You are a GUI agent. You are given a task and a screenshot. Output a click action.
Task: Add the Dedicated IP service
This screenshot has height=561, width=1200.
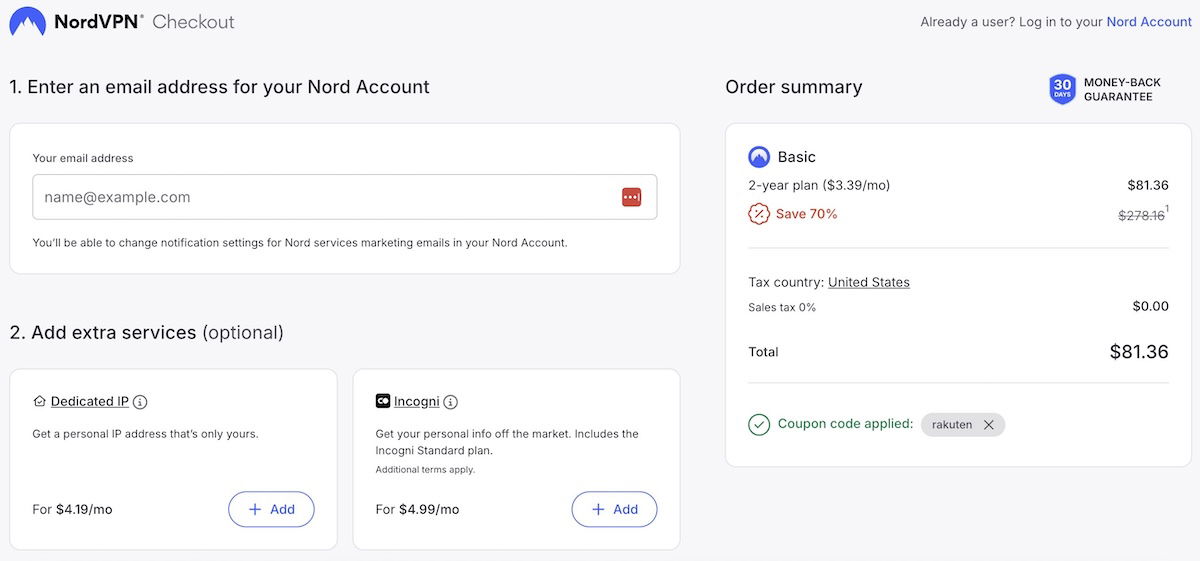point(271,509)
